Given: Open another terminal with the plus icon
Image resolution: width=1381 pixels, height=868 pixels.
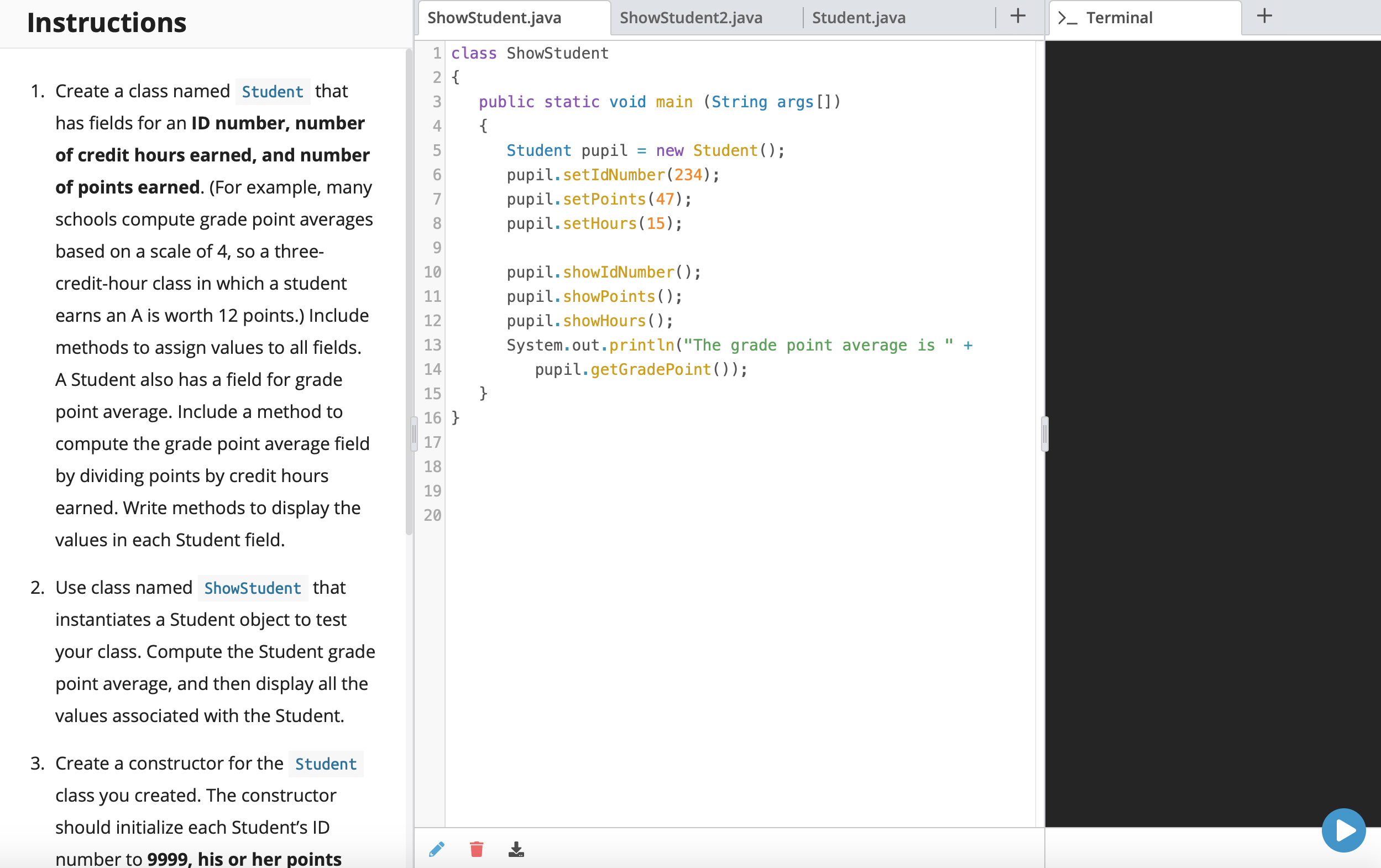Looking at the screenshot, I should point(1264,15).
